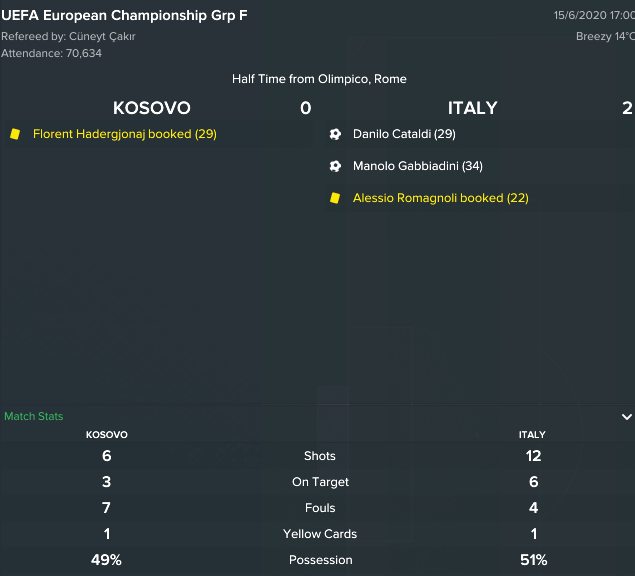Select Florent Hadergjonaj booked (29) entry

(125, 134)
